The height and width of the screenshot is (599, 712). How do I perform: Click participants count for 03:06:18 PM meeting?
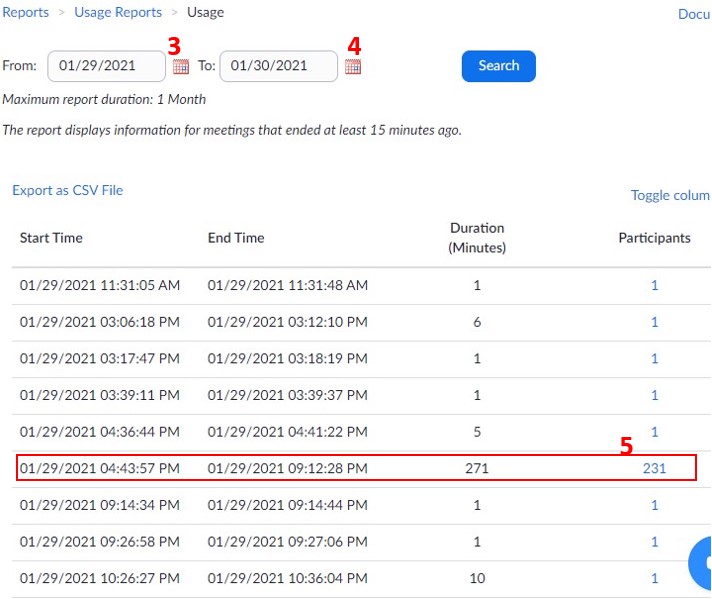click(x=655, y=322)
